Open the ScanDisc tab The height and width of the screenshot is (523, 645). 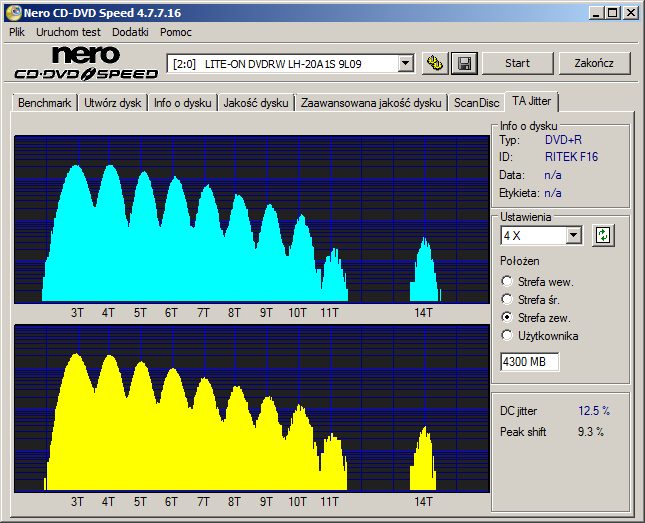pos(476,103)
